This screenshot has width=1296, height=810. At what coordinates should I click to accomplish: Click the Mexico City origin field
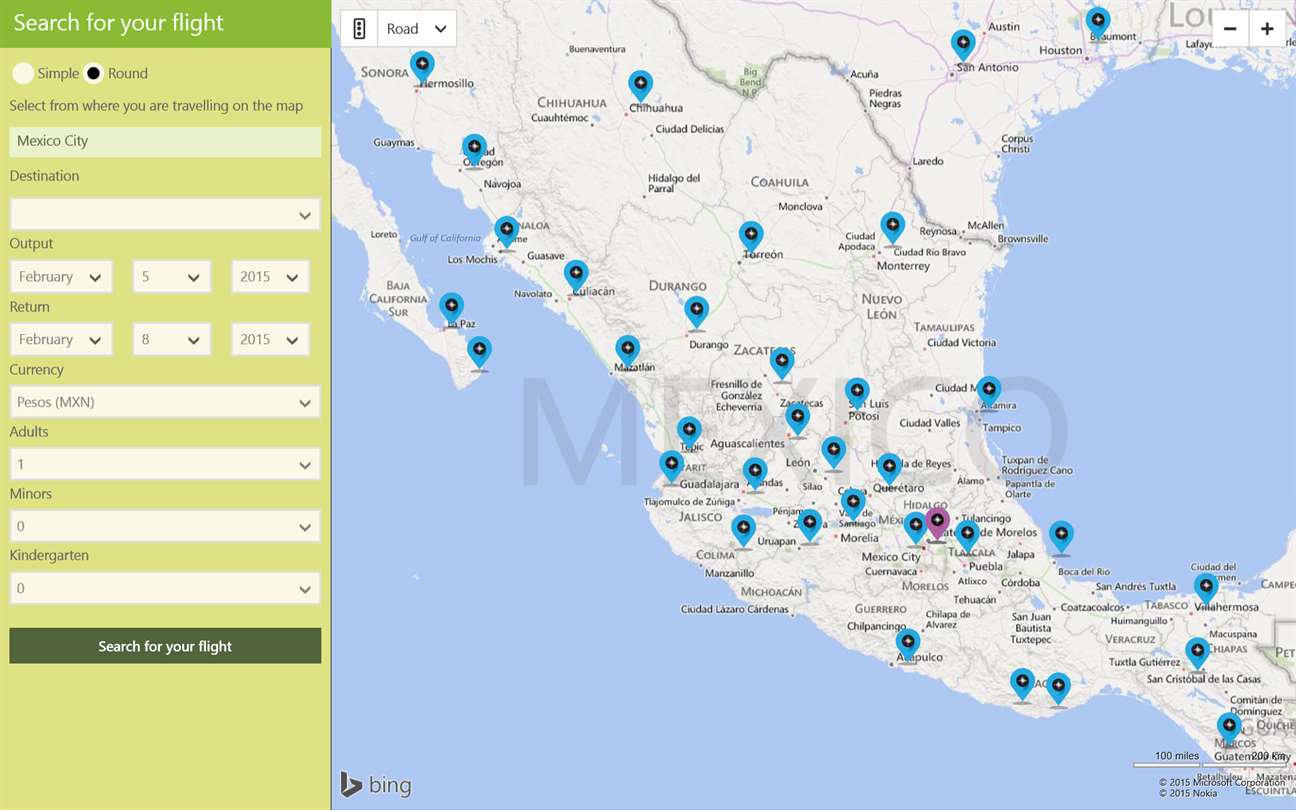pos(165,141)
